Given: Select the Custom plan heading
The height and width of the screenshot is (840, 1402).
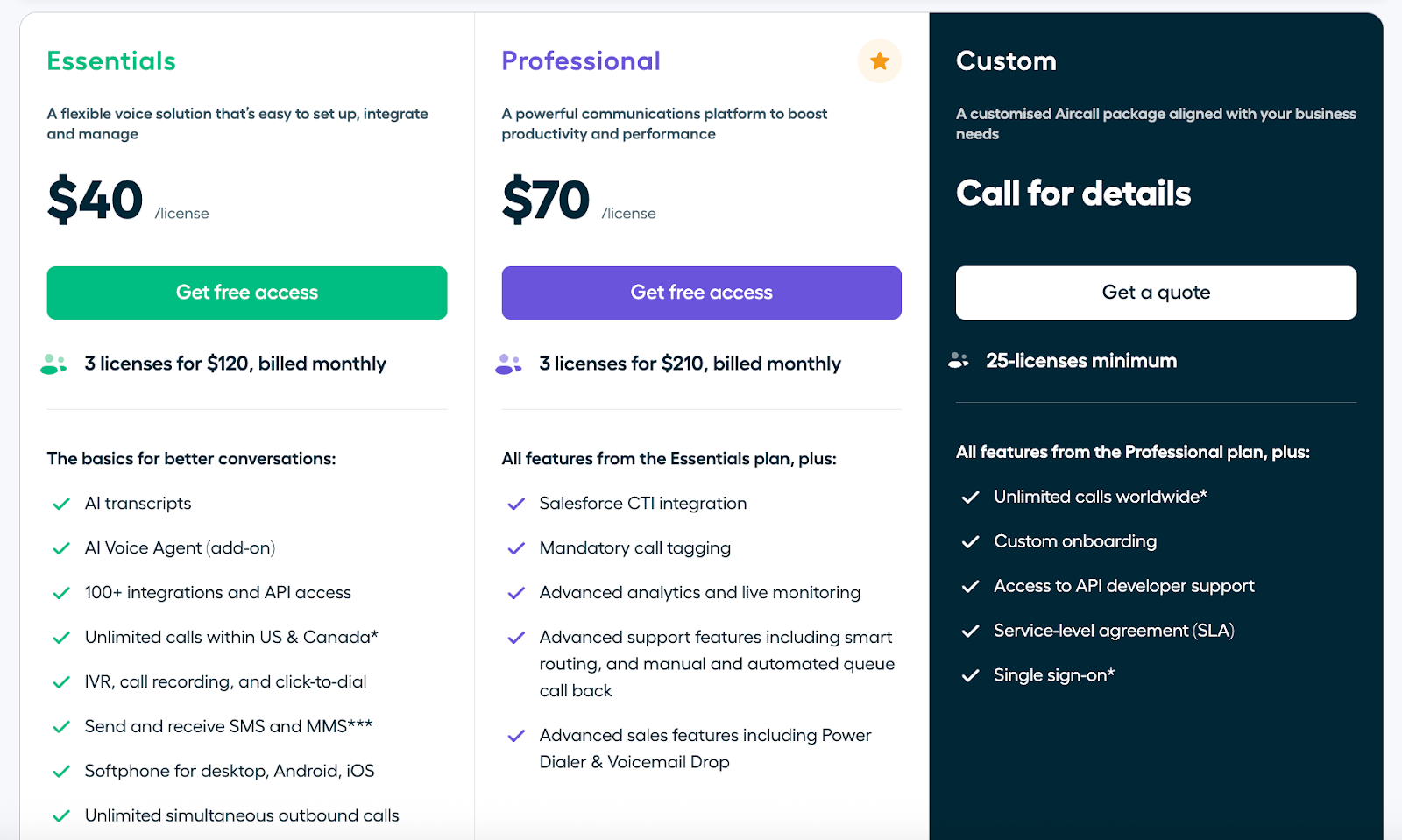Looking at the screenshot, I should click(x=1006, y=60).
